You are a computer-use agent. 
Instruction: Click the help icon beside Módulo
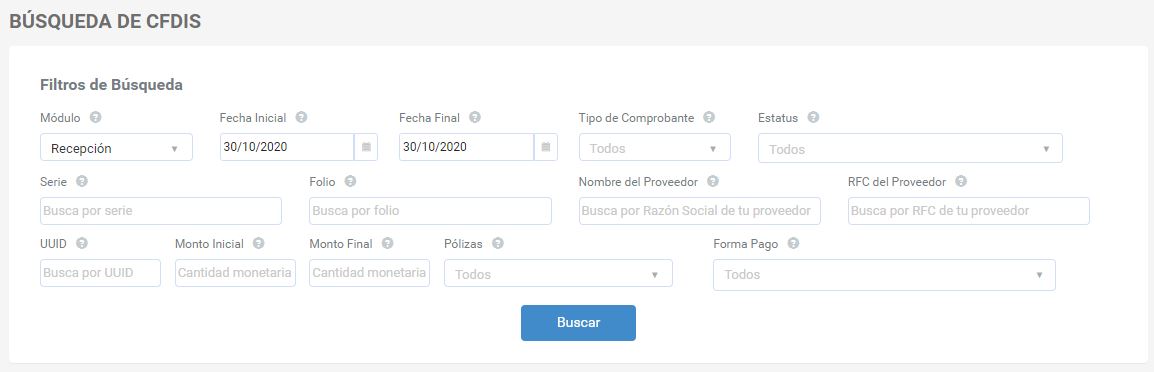(96, 117)
